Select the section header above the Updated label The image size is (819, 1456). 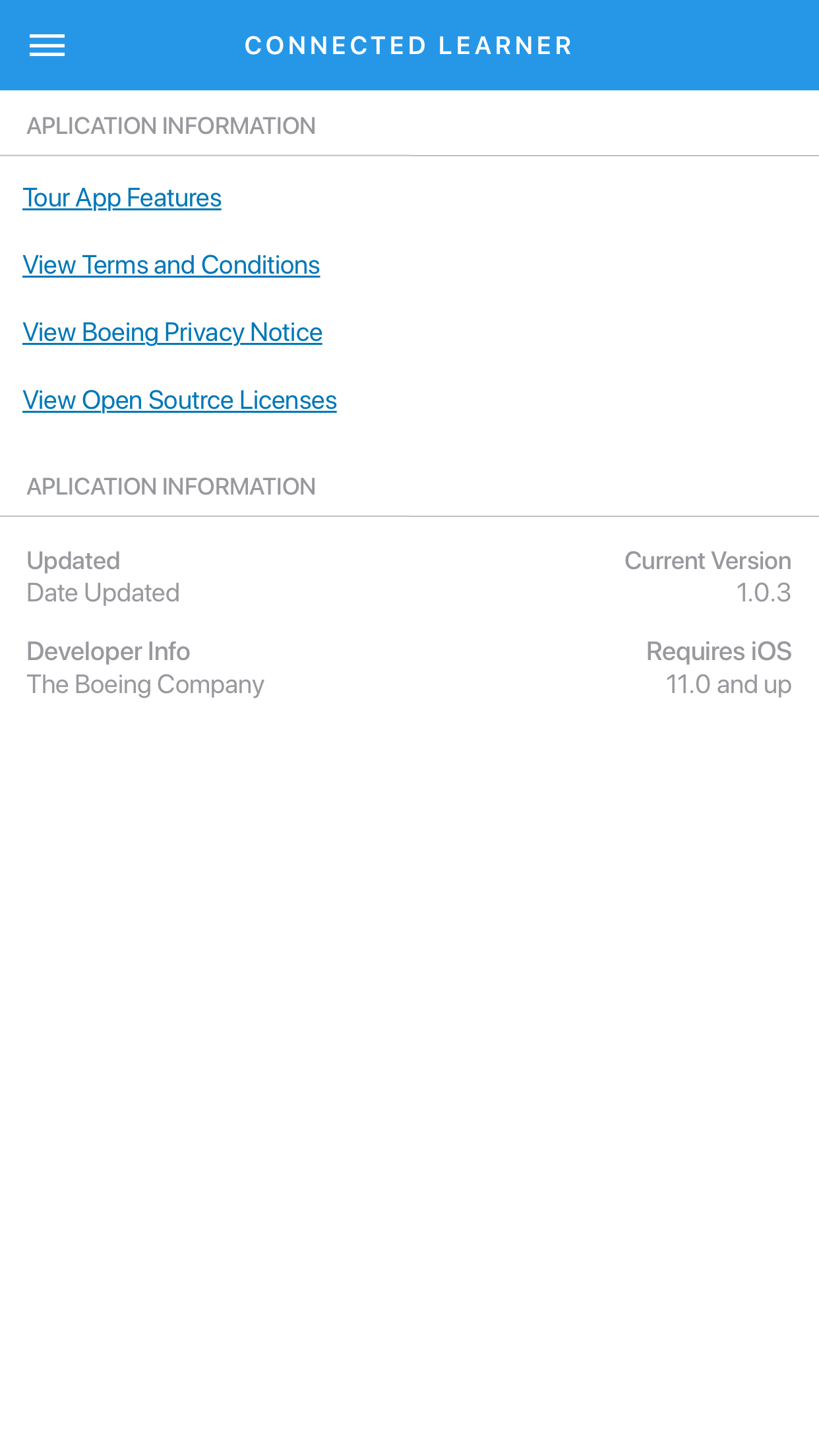[x=171, y=487]
